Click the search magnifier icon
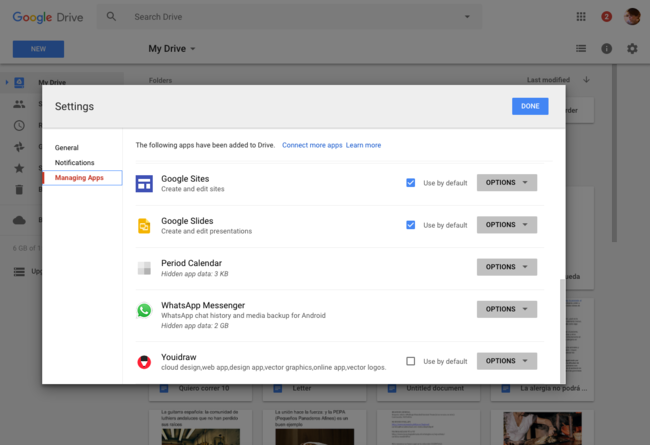Screen dimensions: 650x445 pyautogui.click(x=111, y=17)
